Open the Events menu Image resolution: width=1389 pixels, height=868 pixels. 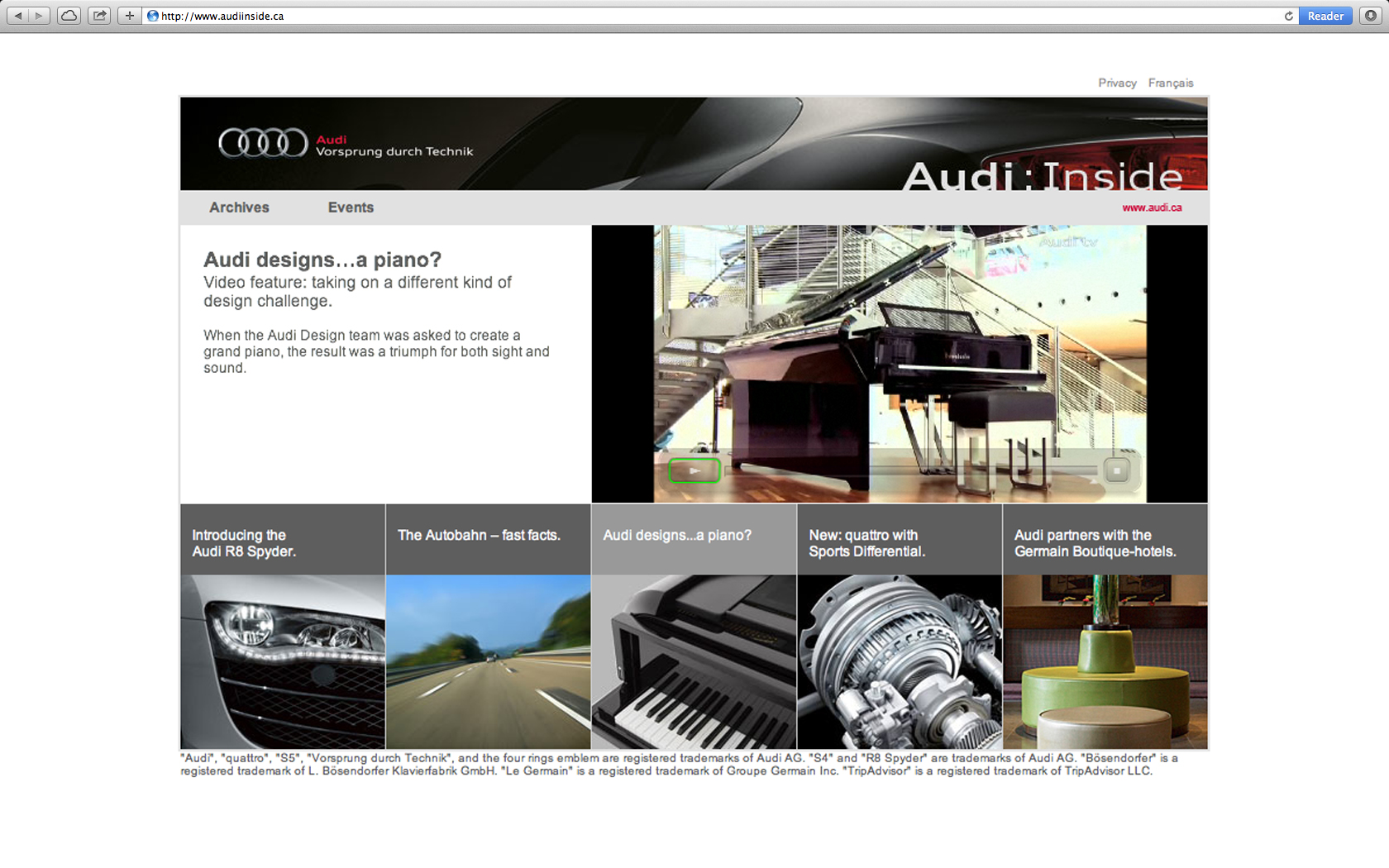pyautogui.click(x=351, y=207)
